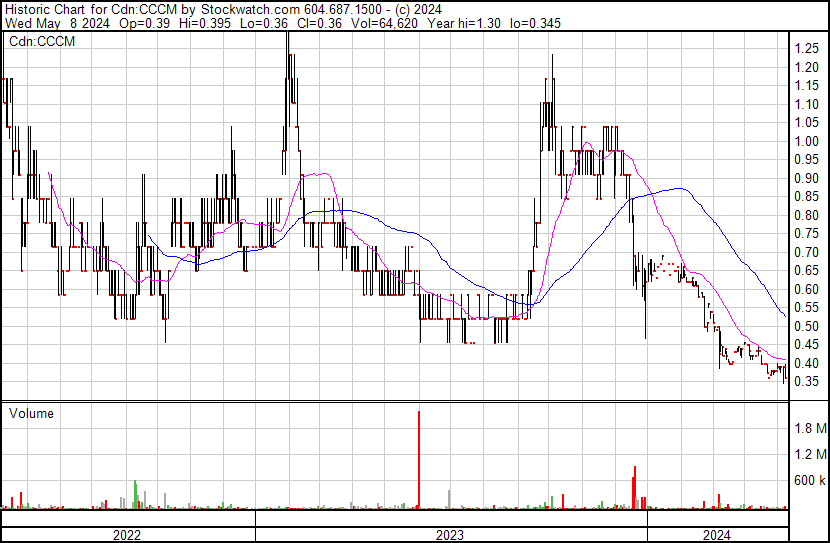Click the 0.35 price axis label
The image size is (830, 543).
[807, 382]
